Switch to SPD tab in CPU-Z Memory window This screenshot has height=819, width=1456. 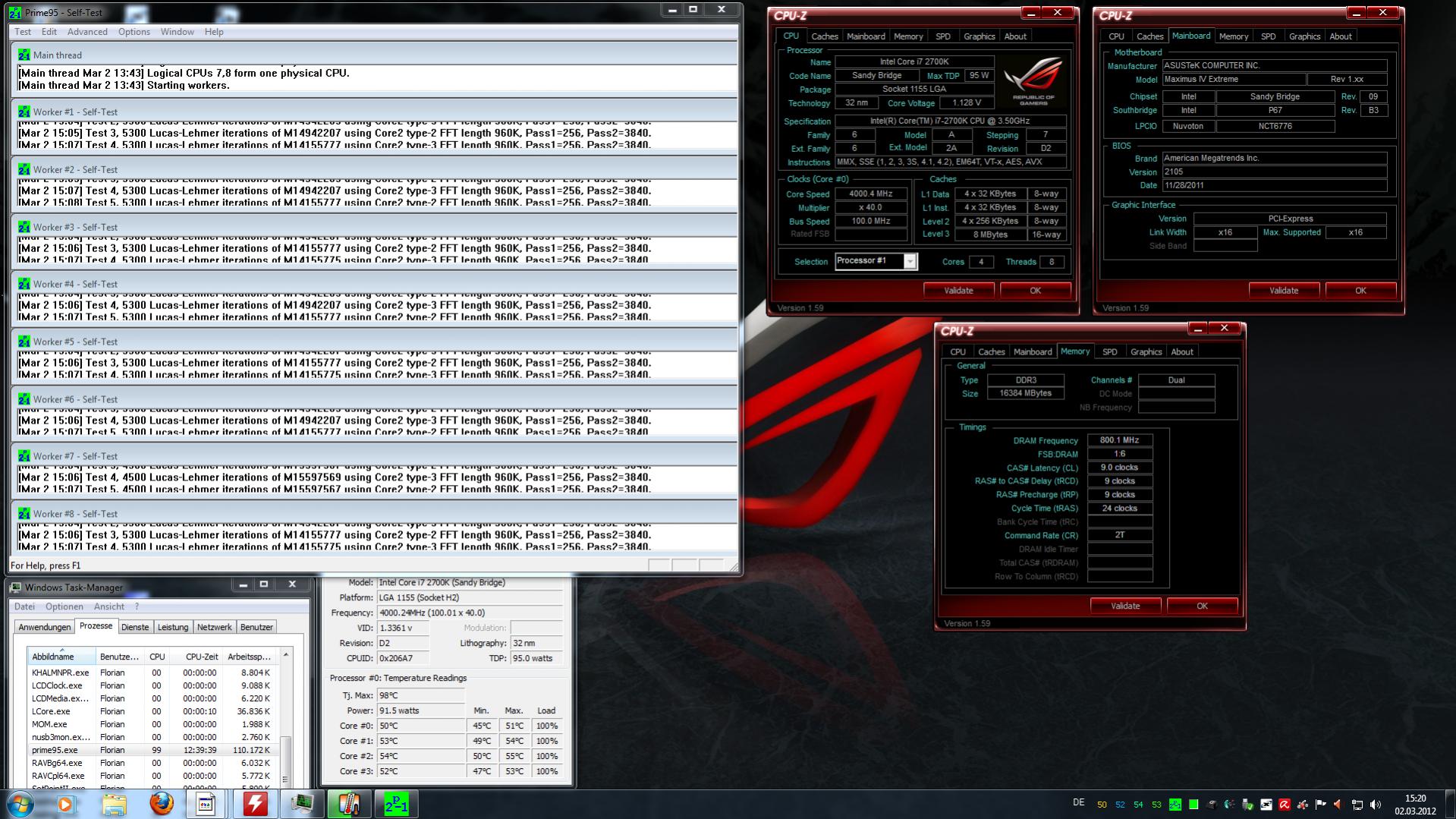click(x=1109, y=352)
